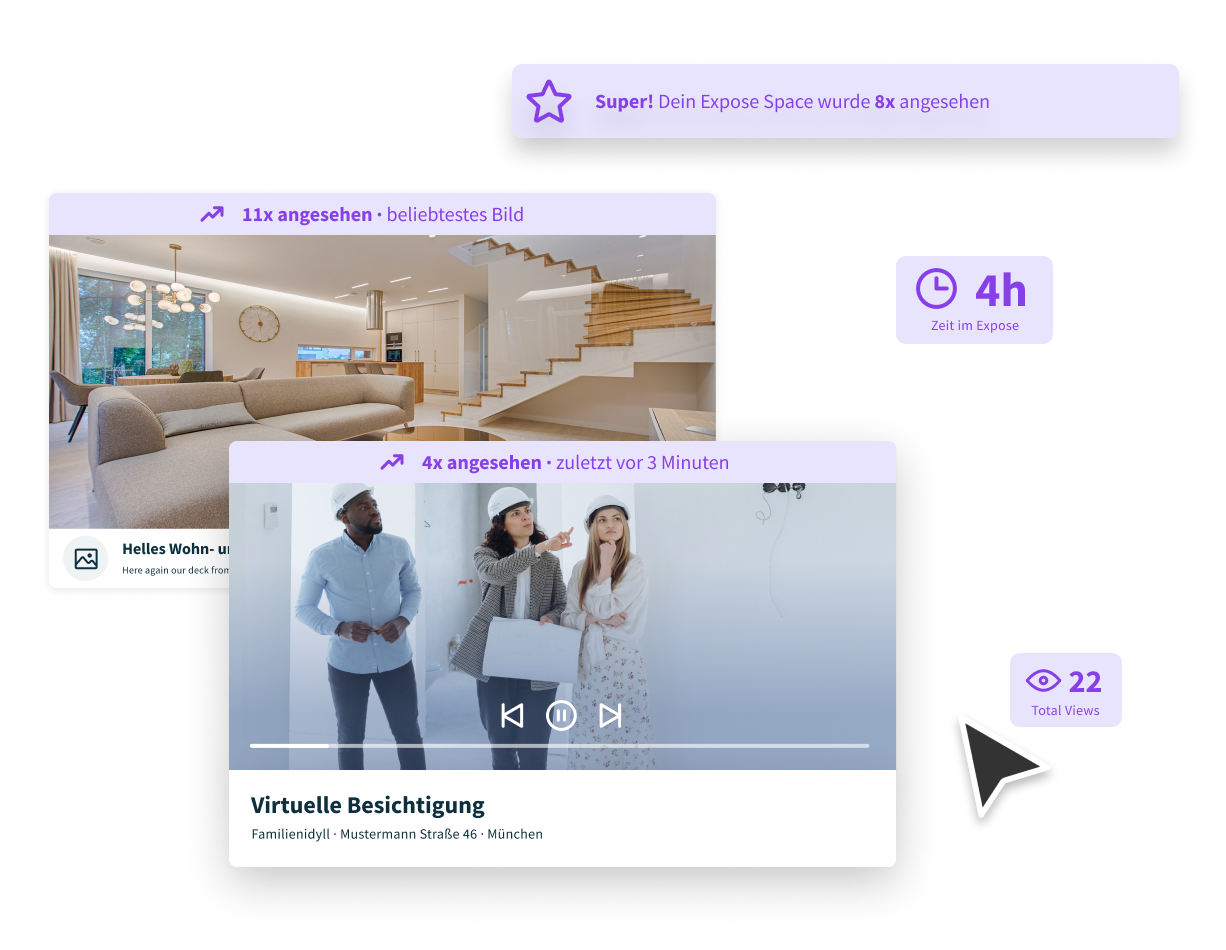1226x950 pixels.
Task: Pause the virtual tour video
Action: tap(561, 715)
